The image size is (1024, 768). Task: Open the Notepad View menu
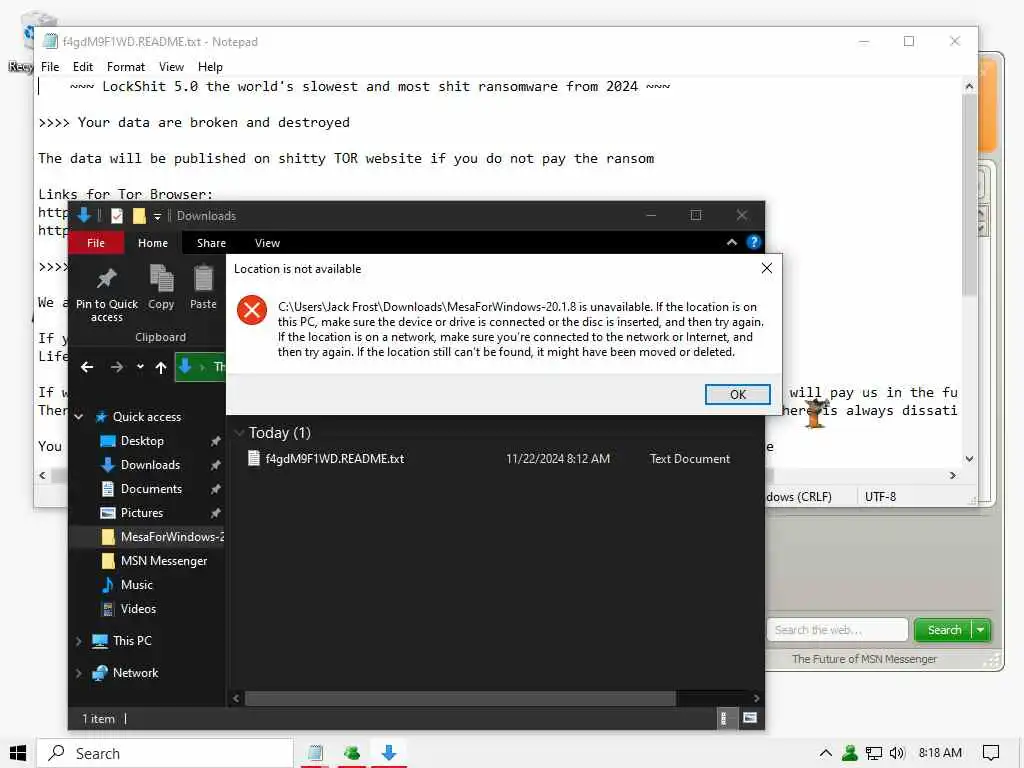(x=171, y=67)
